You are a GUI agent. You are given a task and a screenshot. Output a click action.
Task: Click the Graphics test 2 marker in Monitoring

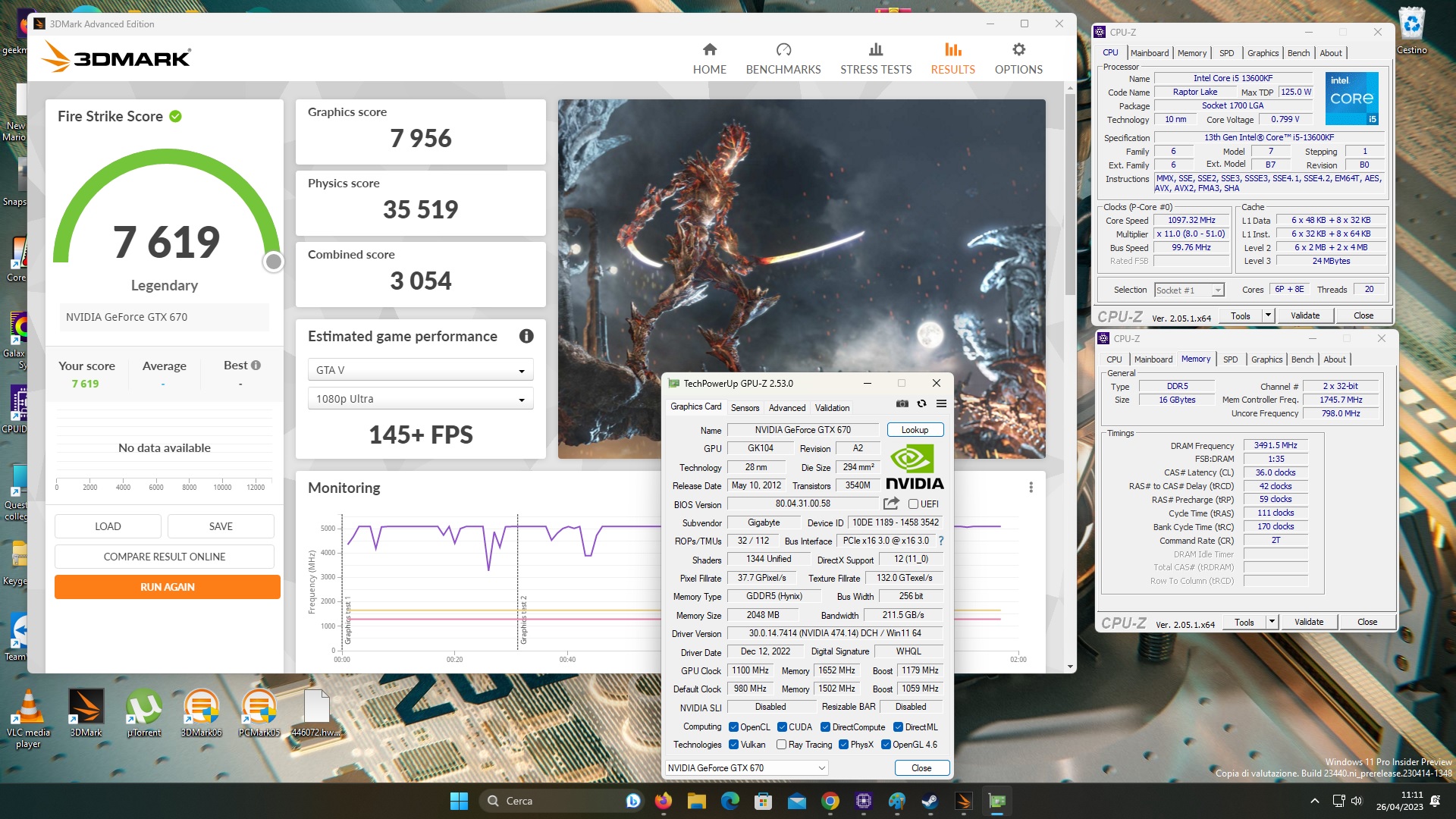[522, 620]
